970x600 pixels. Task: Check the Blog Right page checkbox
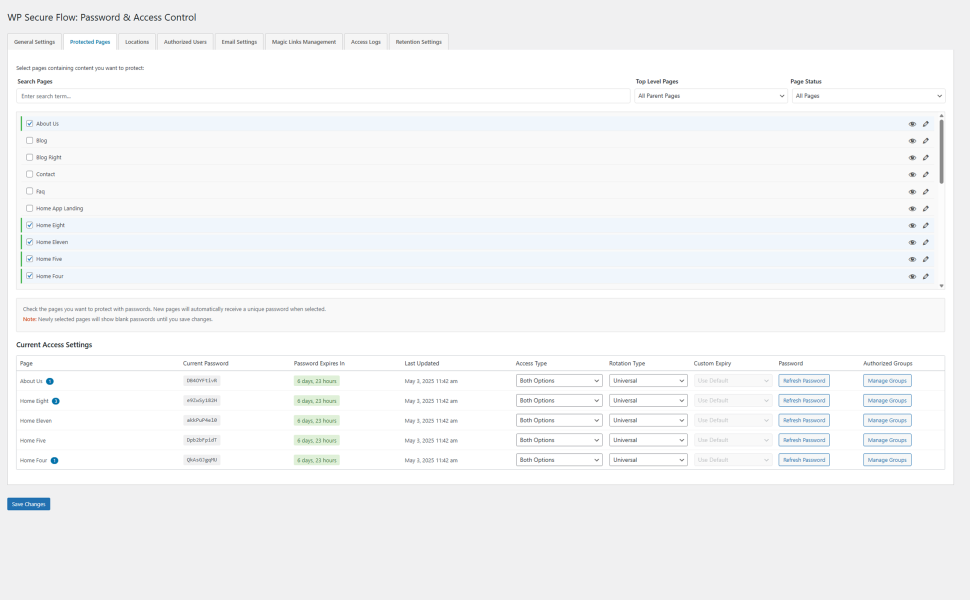(29, 157)
